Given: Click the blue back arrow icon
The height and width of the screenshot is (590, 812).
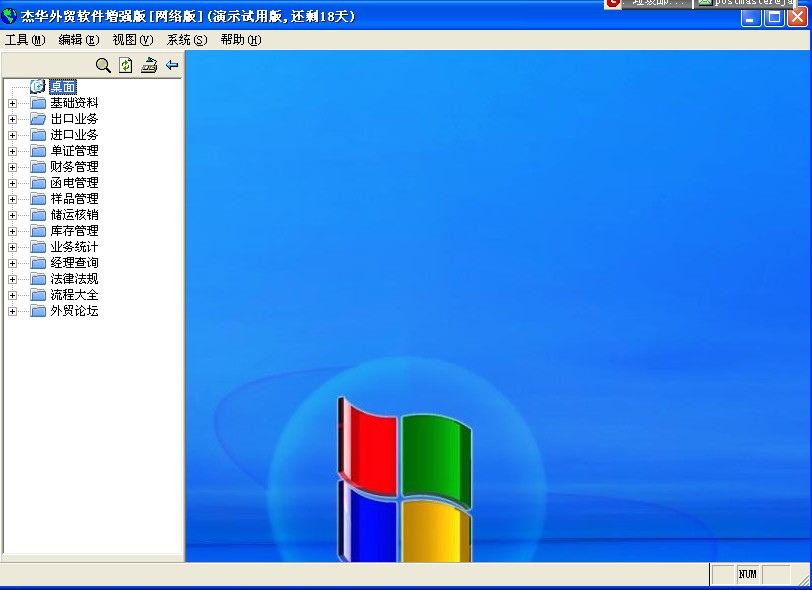Looking at the screenshot, I should coord(172,65).
